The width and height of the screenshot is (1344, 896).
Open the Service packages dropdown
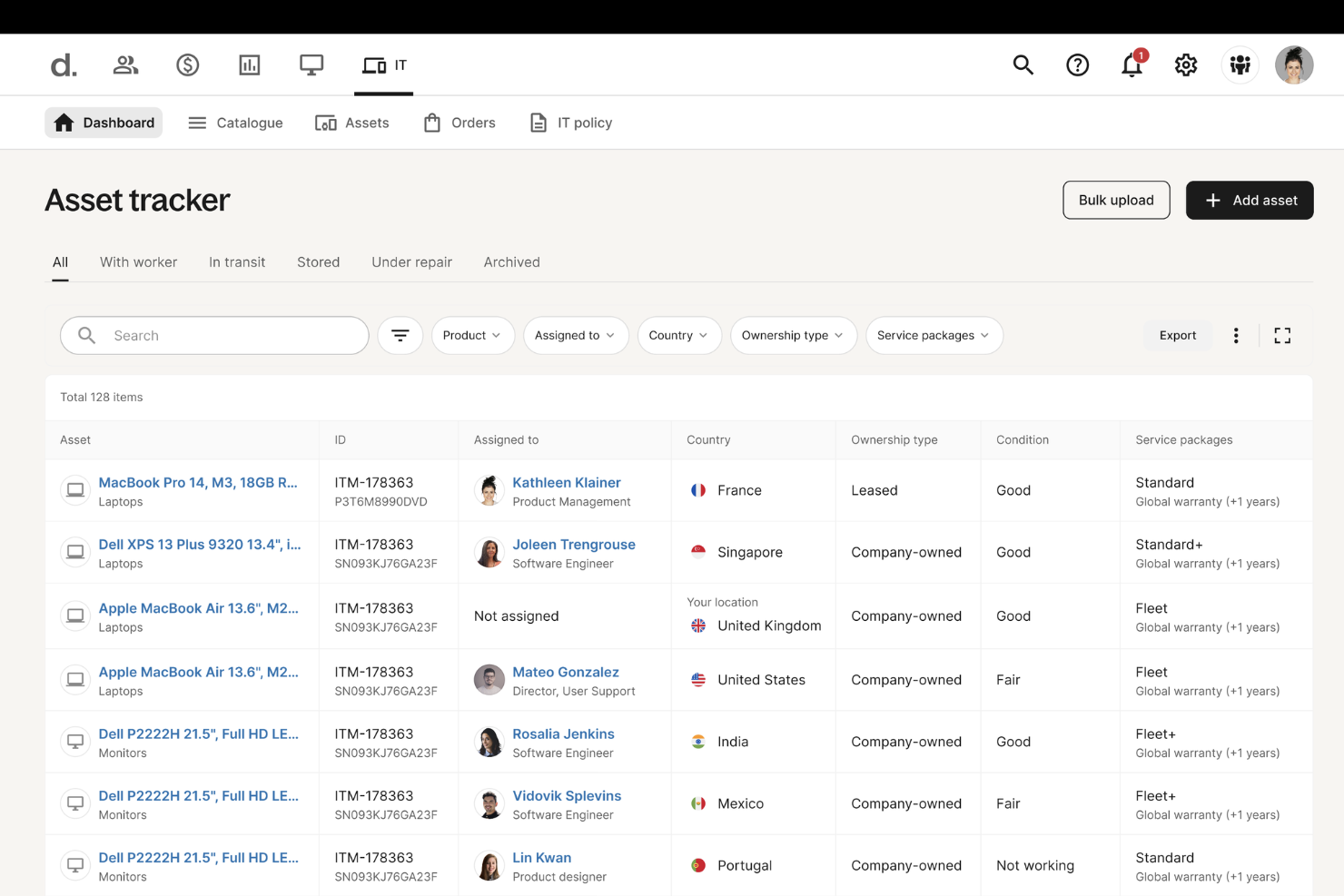coord(934,335)
